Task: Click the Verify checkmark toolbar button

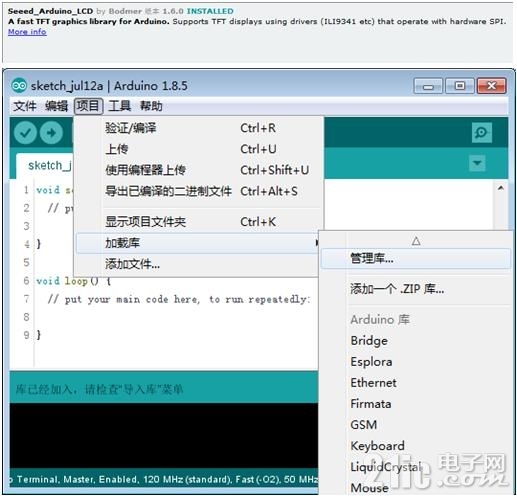Action: pyautogui.click(x=25, y=133)
